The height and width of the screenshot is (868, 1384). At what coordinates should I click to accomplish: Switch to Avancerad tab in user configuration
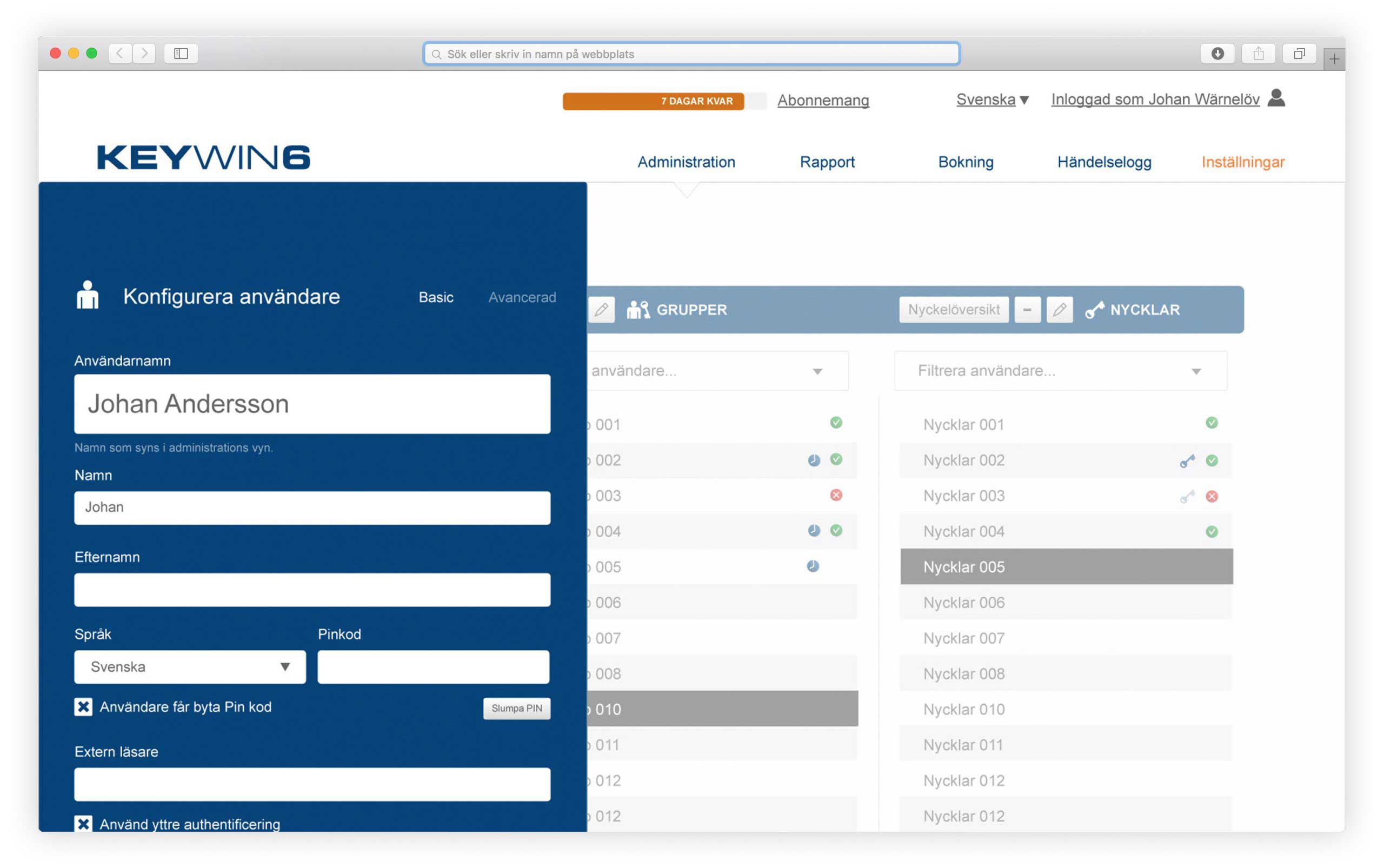(x=522, y=296)
